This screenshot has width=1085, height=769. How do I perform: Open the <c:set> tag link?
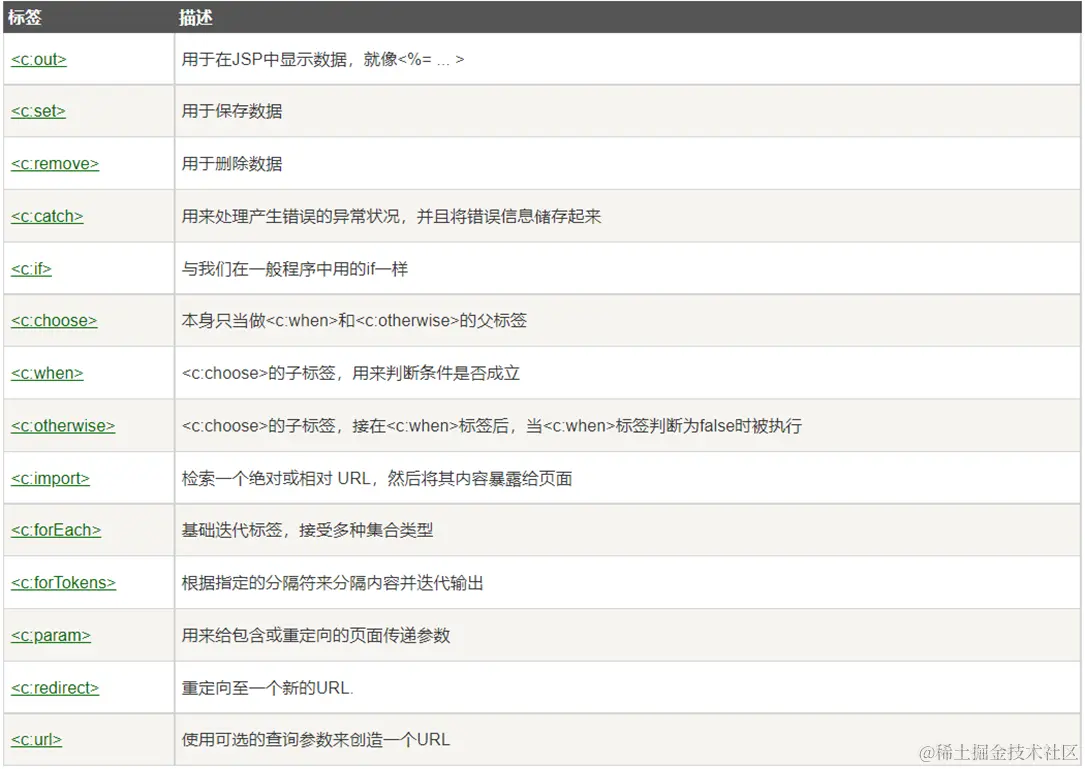(x=38, y=111)
